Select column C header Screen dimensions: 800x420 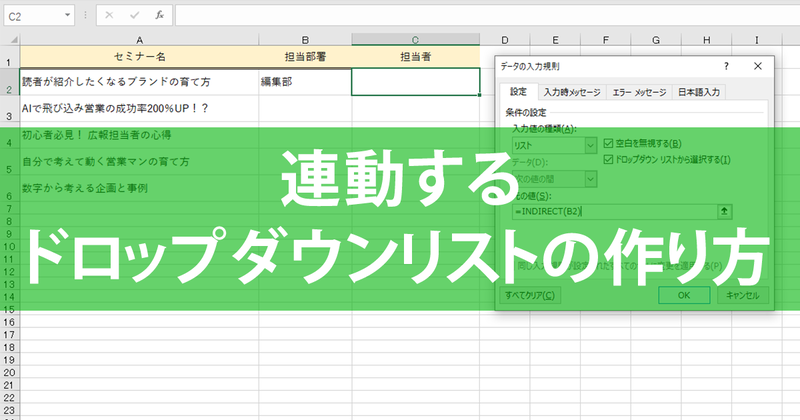coord(415,40)
